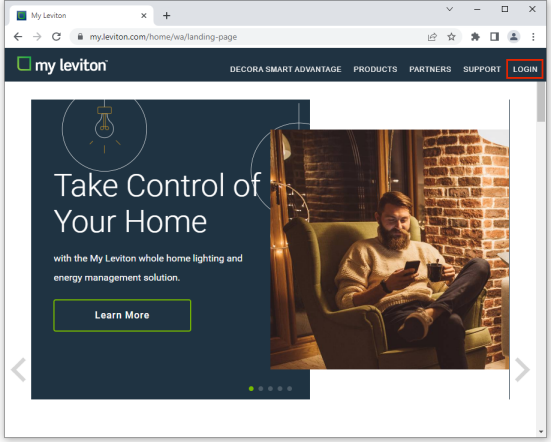Click the my leviton logo
Screen dimensions: 551x442
[62, 65]
